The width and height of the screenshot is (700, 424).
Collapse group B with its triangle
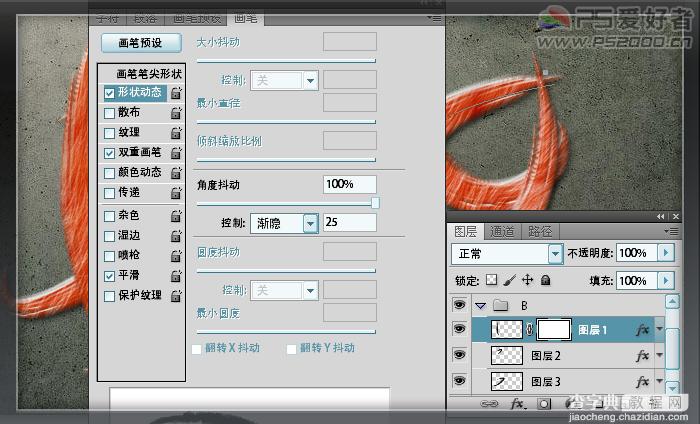pos(480,306)
